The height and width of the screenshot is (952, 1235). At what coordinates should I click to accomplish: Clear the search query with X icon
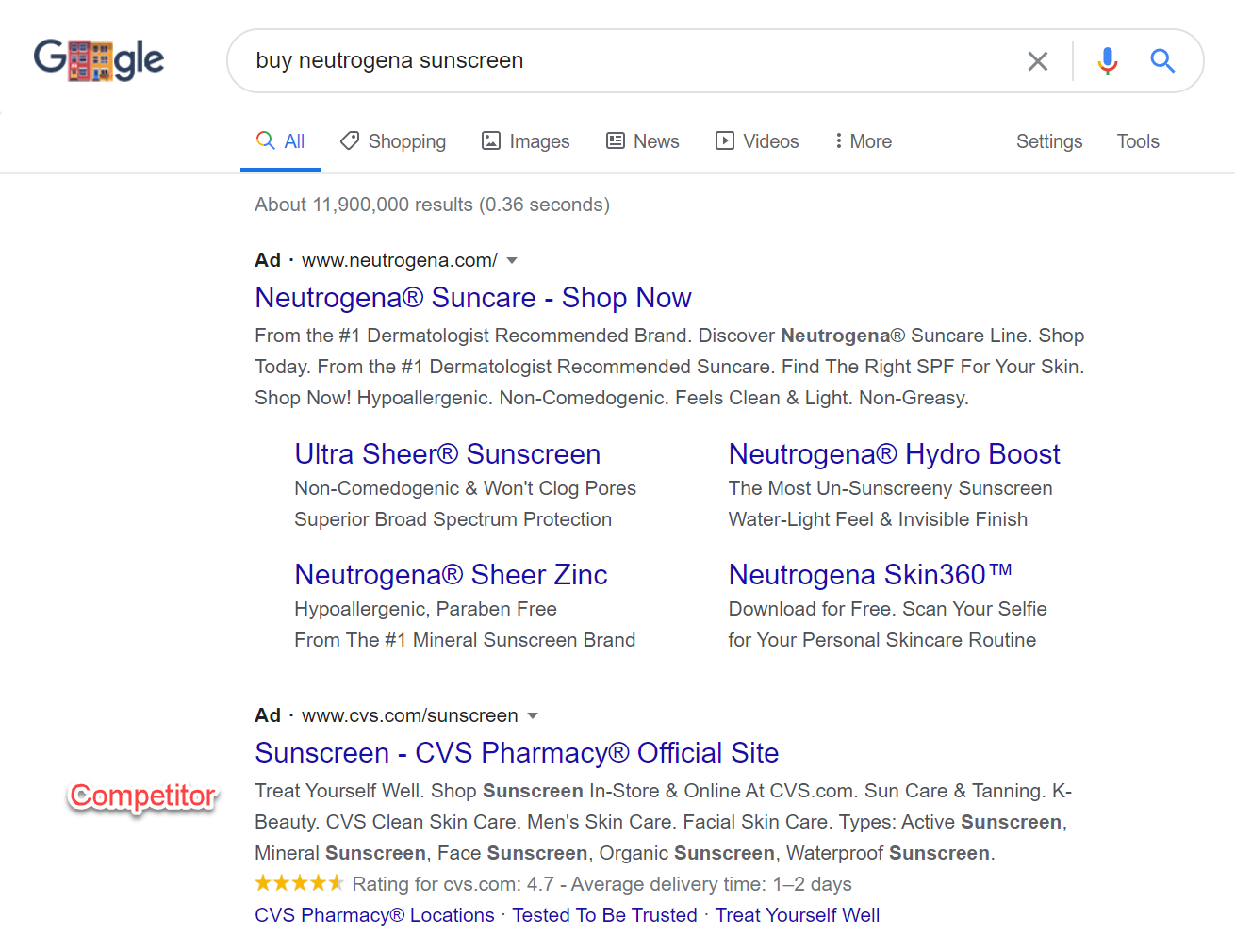point(1038,61)
